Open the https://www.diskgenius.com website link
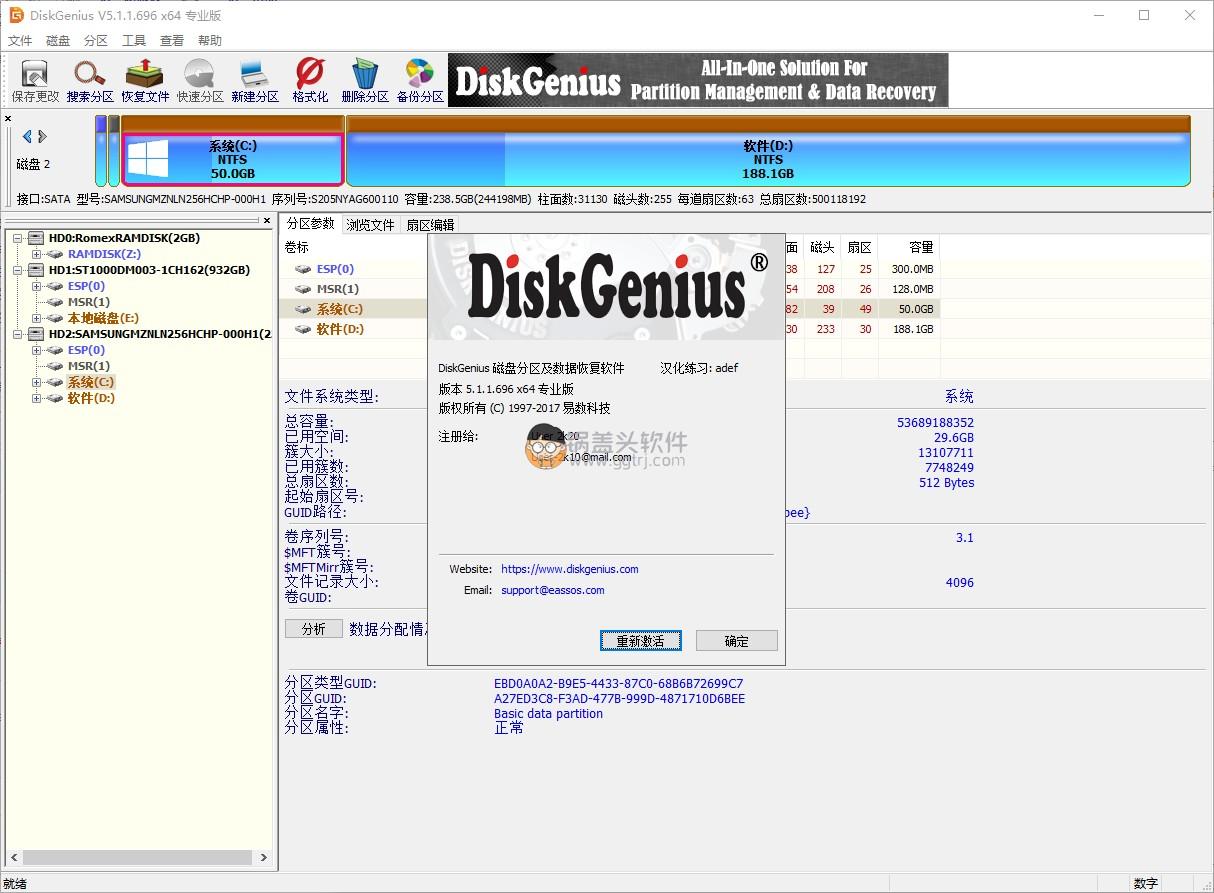This screenshot has width=1214, height=893. (569, 569)
